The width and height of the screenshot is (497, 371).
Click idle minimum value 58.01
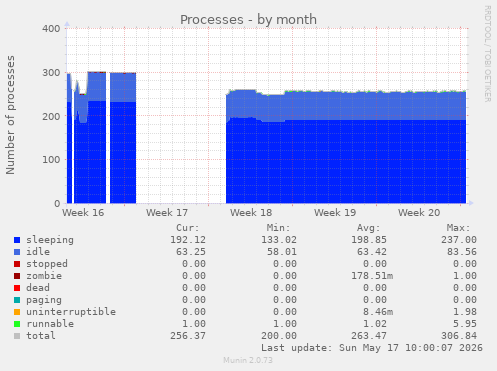[x=282, y=252]
